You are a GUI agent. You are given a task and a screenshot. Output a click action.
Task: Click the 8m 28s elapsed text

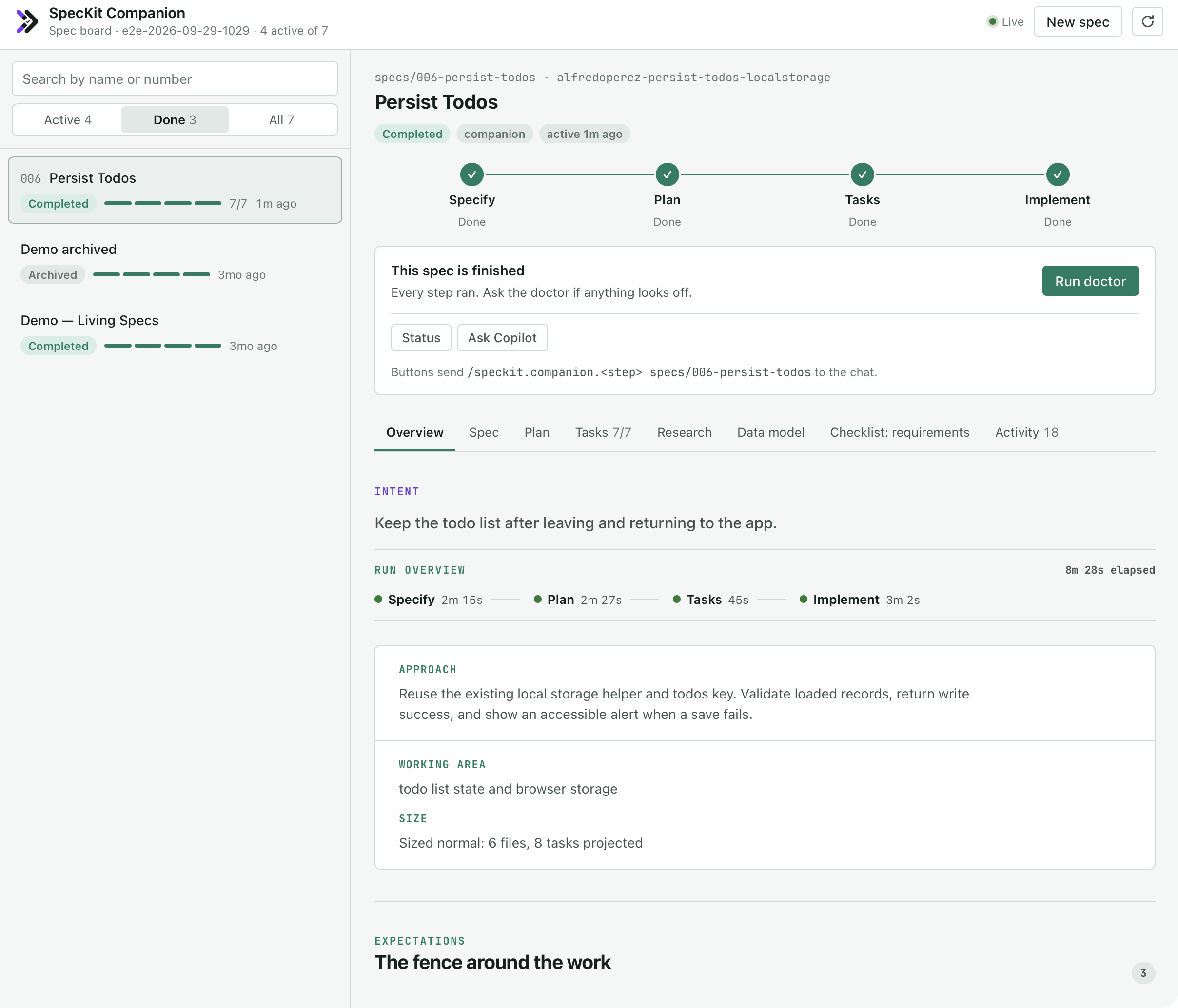1110,570
